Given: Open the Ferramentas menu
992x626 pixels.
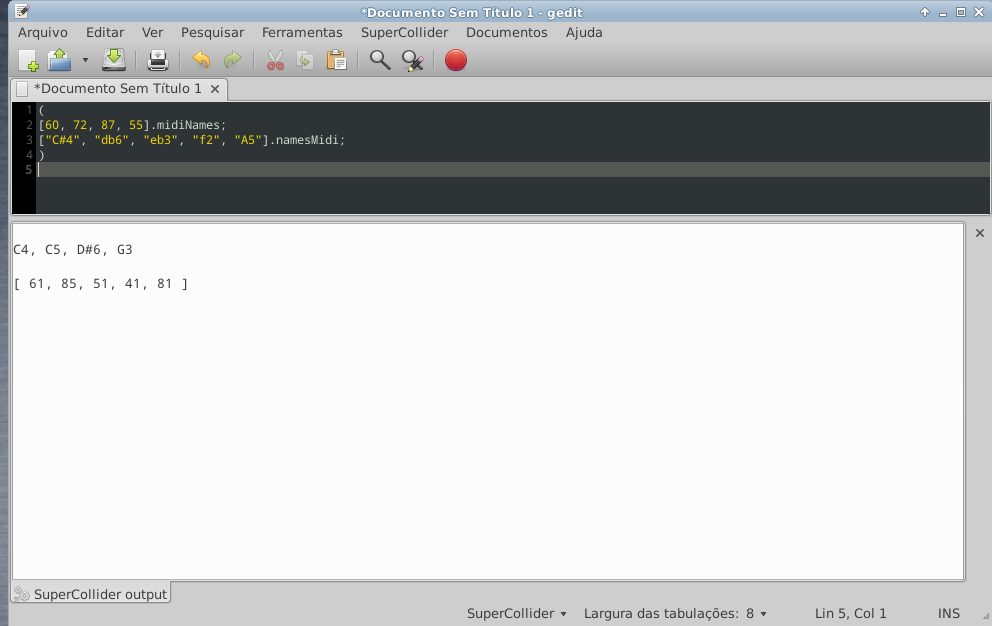Looking at the screenshot, I should pos(302,32).
